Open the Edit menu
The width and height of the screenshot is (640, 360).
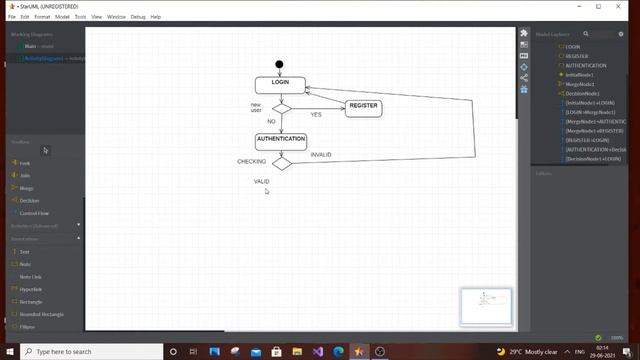(x=25, y=17)
